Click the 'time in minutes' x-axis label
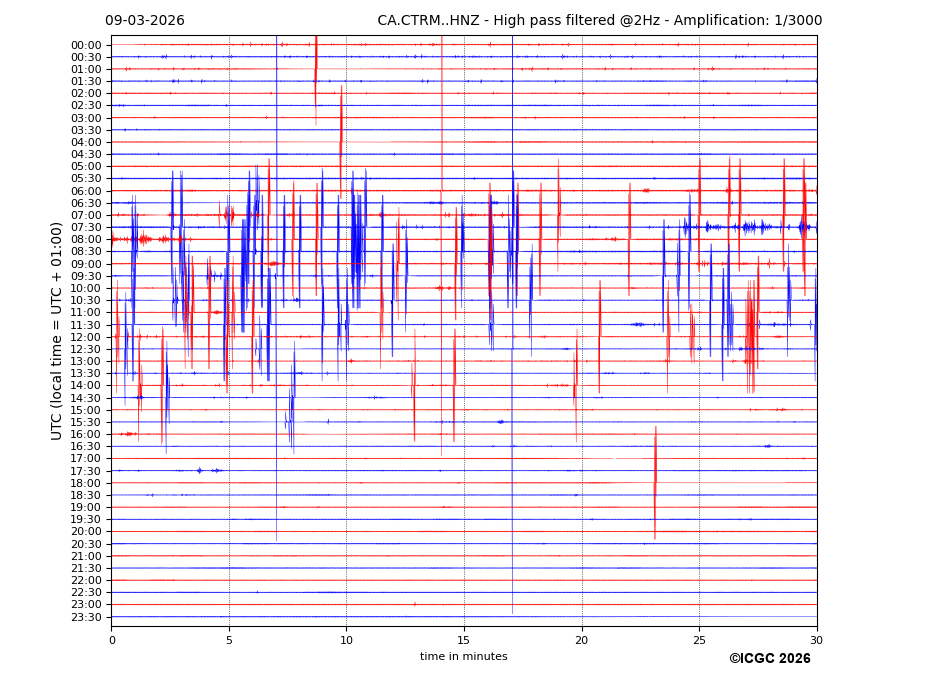927x696 pixels. 463,656
